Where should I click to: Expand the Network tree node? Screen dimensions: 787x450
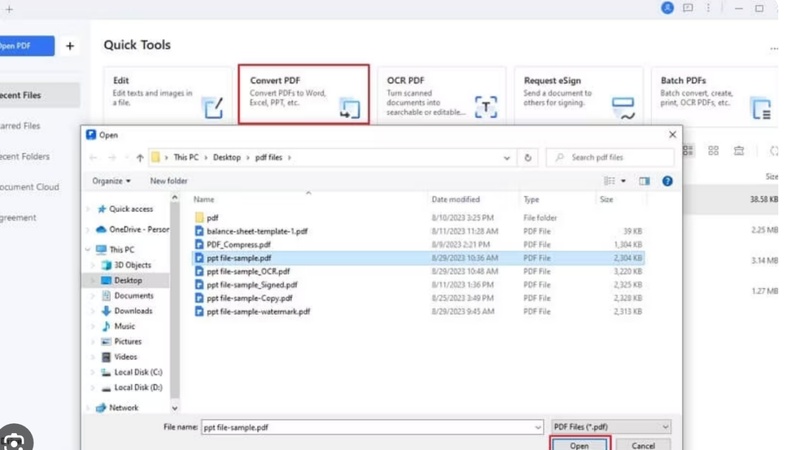point(88,408)
